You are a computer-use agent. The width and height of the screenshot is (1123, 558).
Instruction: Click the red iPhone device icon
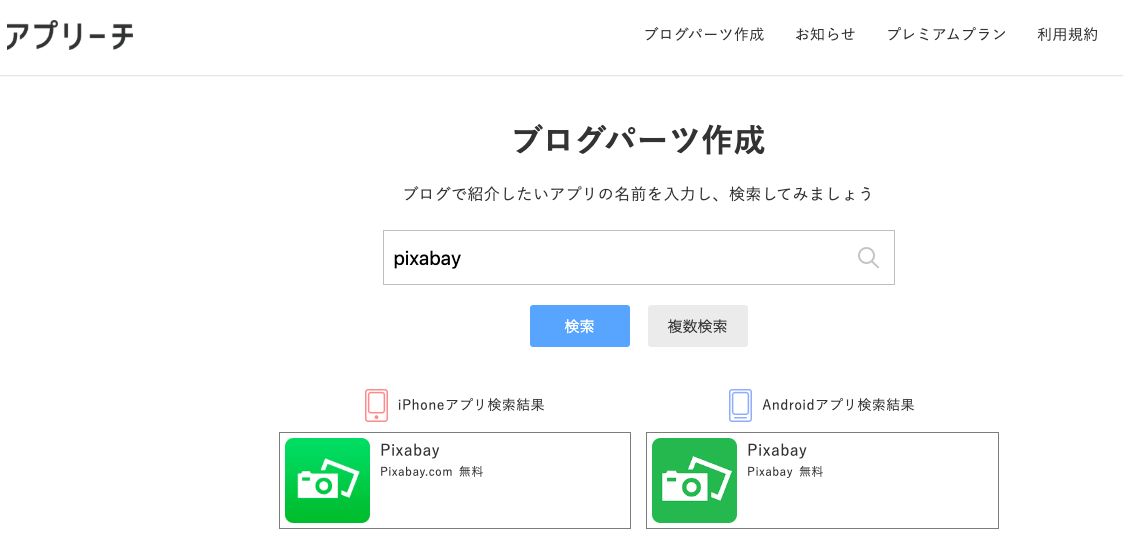pyautogui.click(x=376, y=405)
